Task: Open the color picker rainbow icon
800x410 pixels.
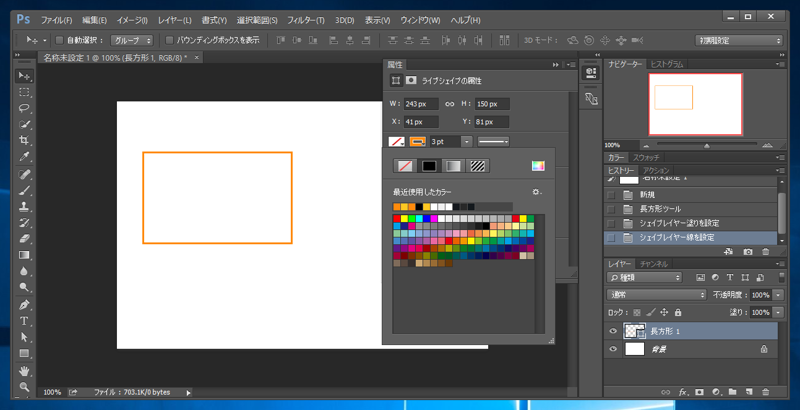Action: pyautogui.click(x=538, y=166)
